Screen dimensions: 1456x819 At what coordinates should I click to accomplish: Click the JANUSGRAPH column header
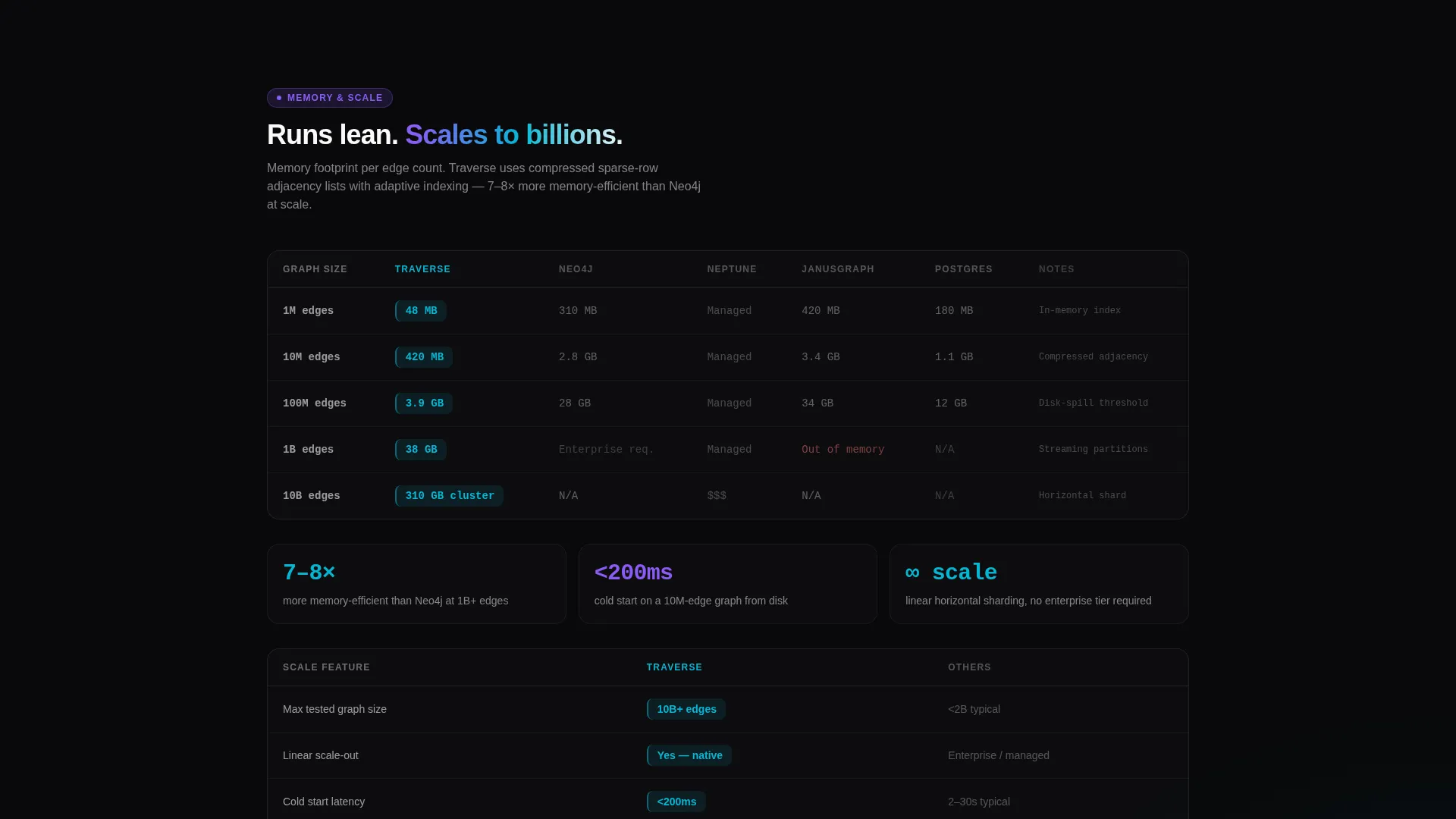[838, 269]
